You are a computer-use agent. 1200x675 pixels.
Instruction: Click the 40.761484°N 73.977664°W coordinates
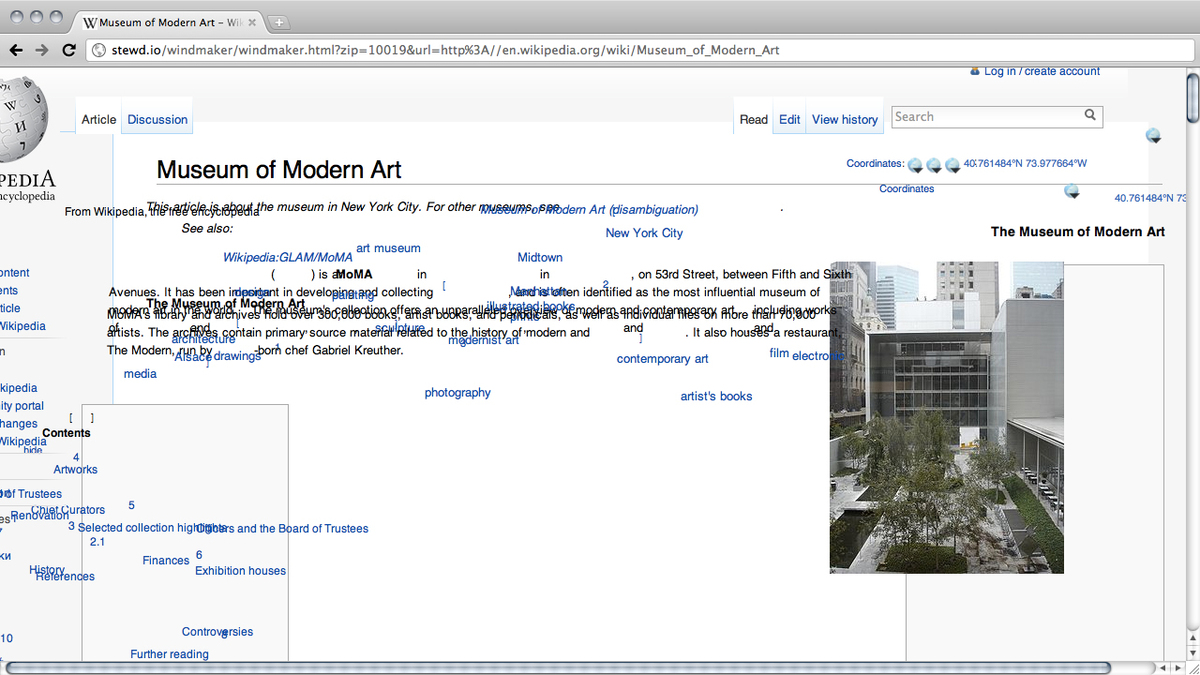point(1025,164)
